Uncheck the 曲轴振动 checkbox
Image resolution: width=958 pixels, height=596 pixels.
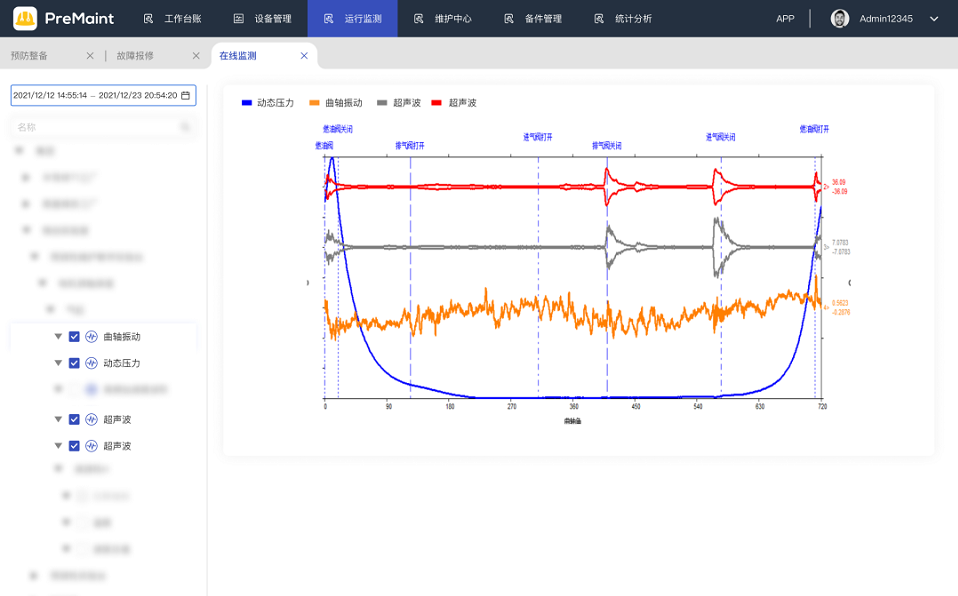click(74, 337)
